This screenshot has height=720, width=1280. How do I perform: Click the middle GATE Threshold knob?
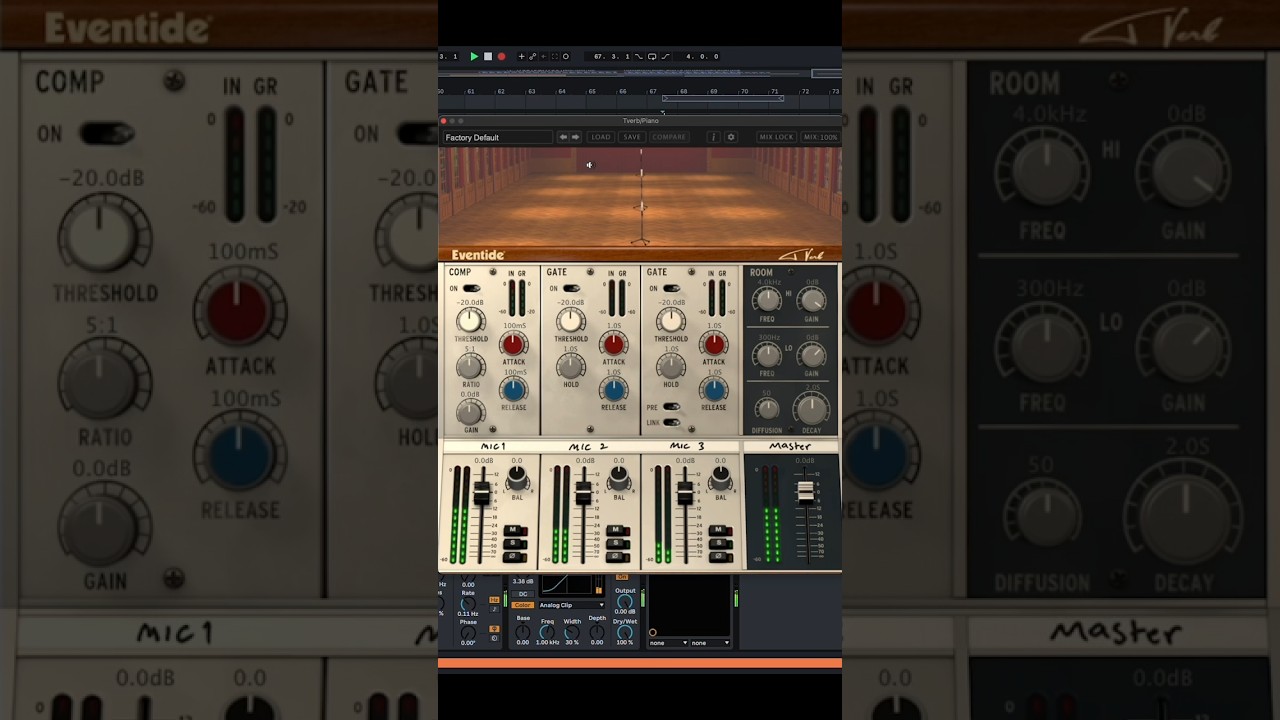coord(570,320)
